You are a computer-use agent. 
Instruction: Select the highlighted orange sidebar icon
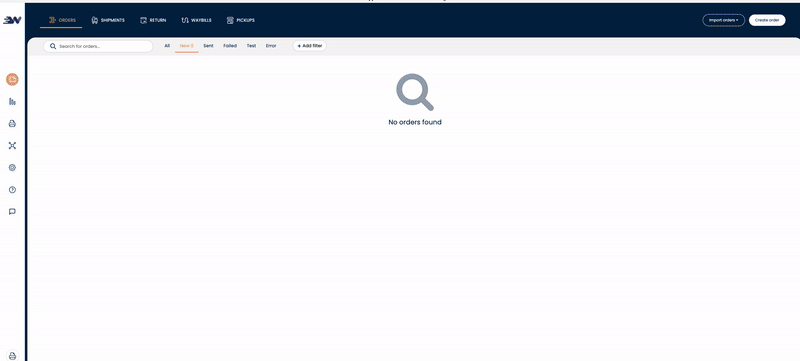tap(12, 80)
